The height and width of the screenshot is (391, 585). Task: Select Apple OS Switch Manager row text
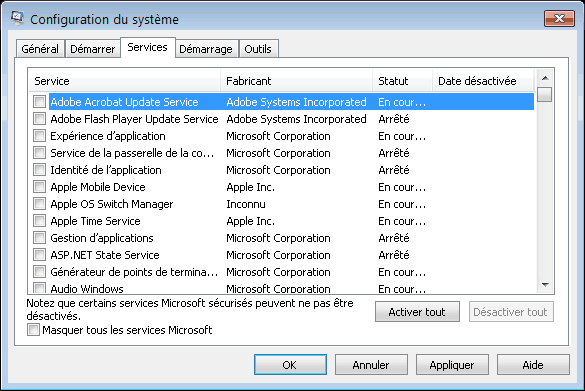point(112,204)
